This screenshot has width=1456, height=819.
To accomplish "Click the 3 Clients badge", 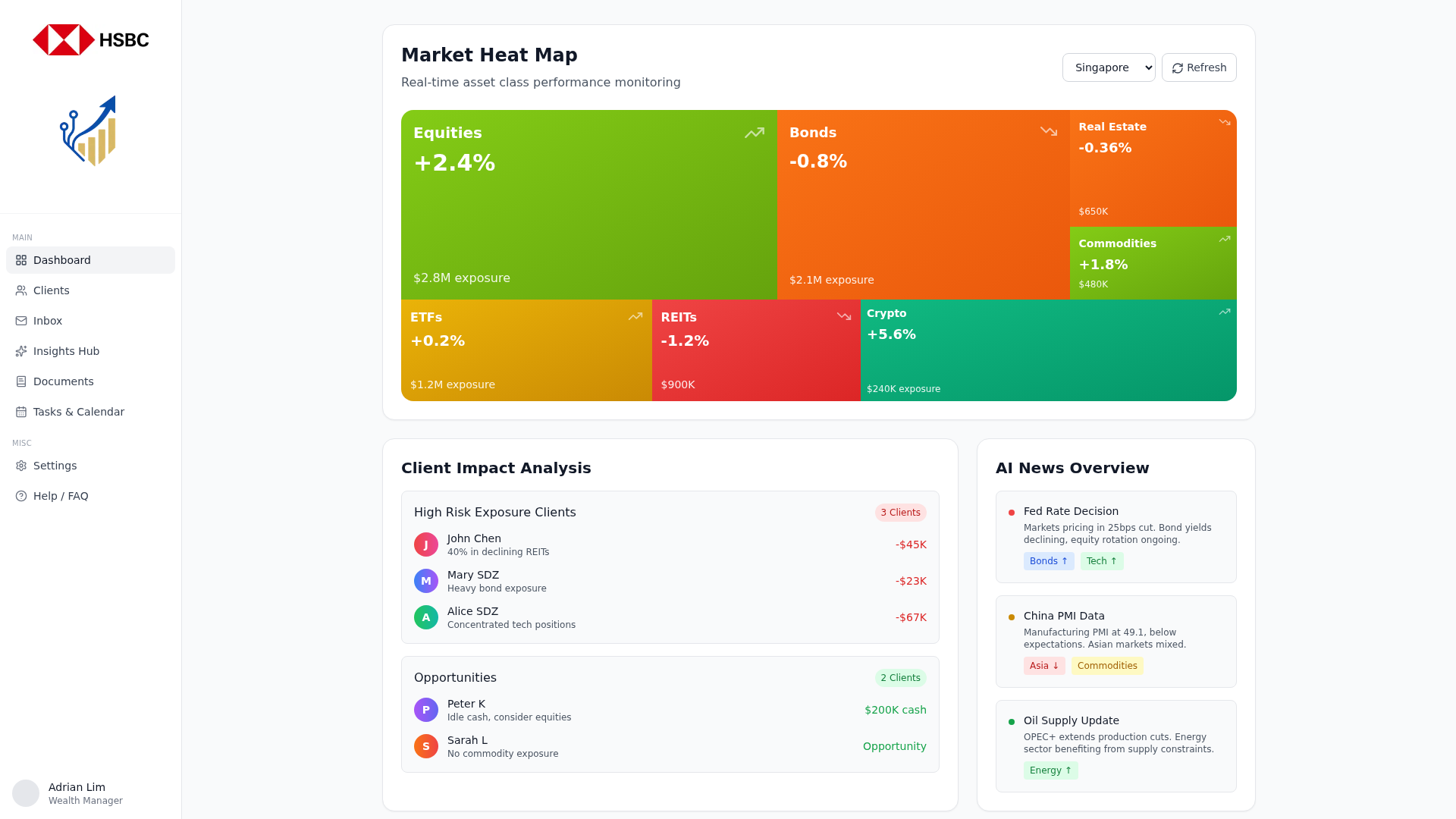I will point(901,513).
